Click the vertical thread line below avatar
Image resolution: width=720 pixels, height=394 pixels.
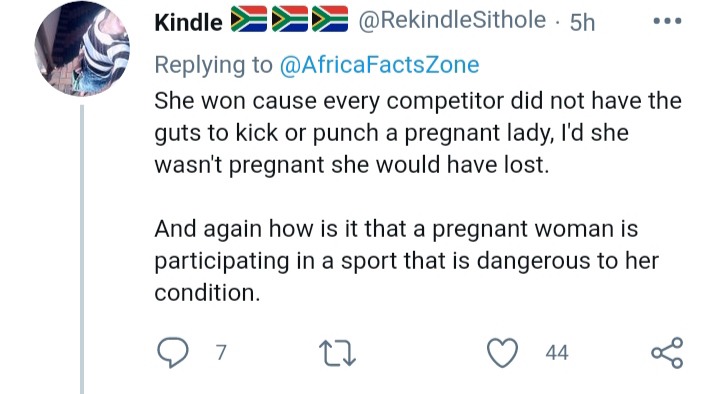tap(82, 249)
